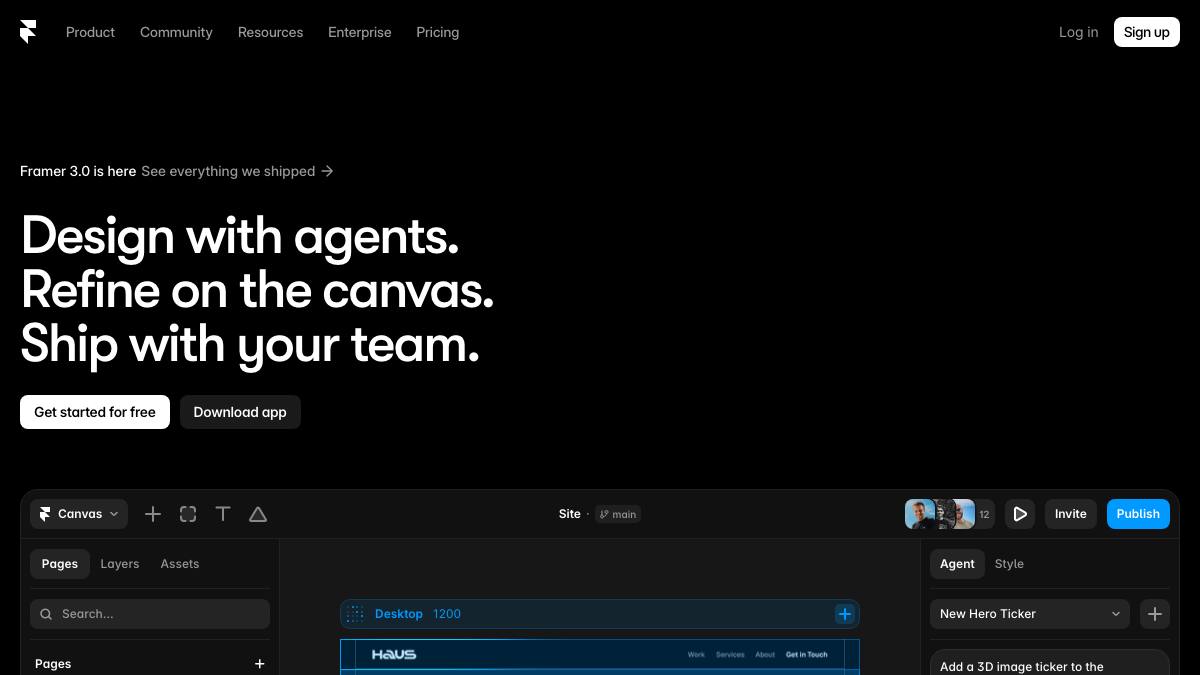Click the Download app button

coord(240,412)
